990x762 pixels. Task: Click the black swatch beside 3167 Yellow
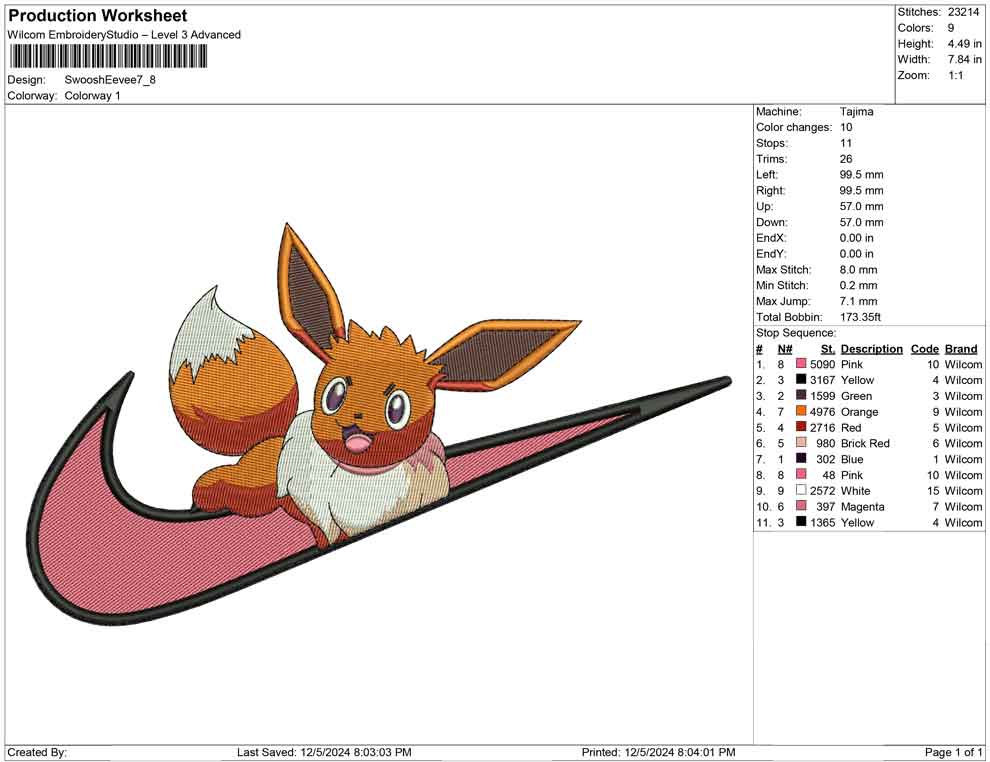pyautogui.click(x=801, y=379)
